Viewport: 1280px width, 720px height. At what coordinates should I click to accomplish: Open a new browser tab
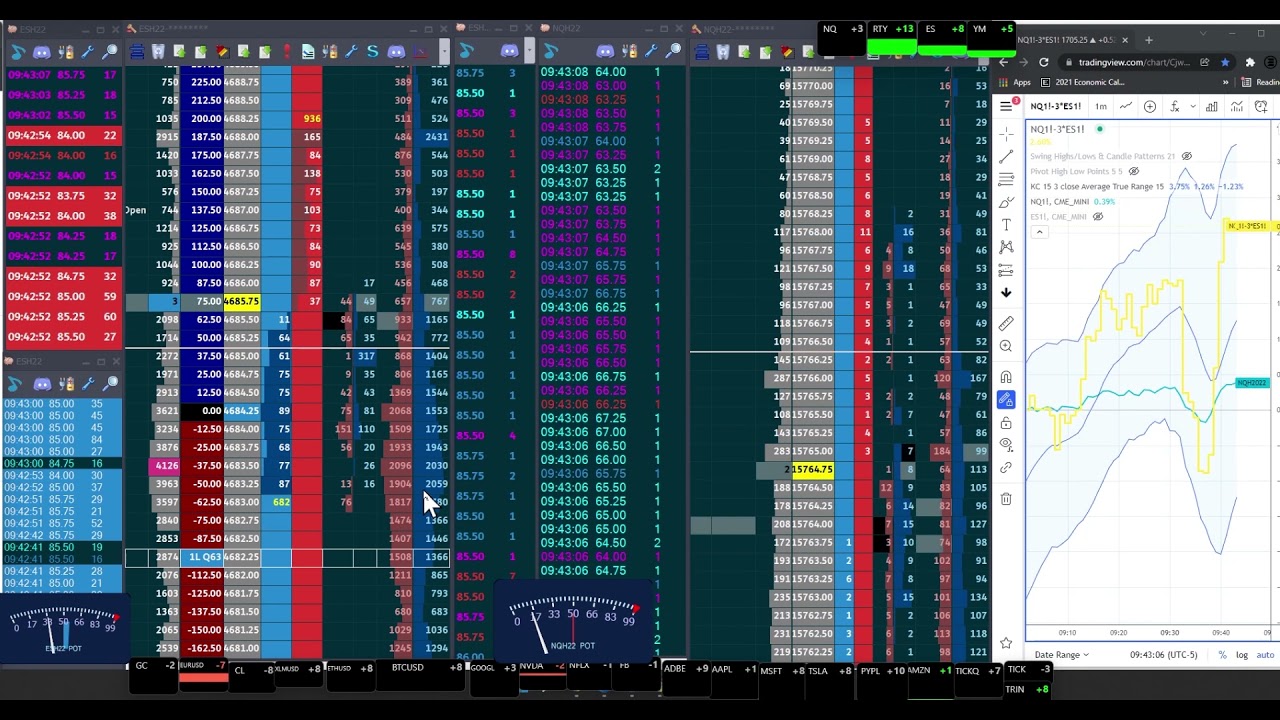coord(1148,40)
